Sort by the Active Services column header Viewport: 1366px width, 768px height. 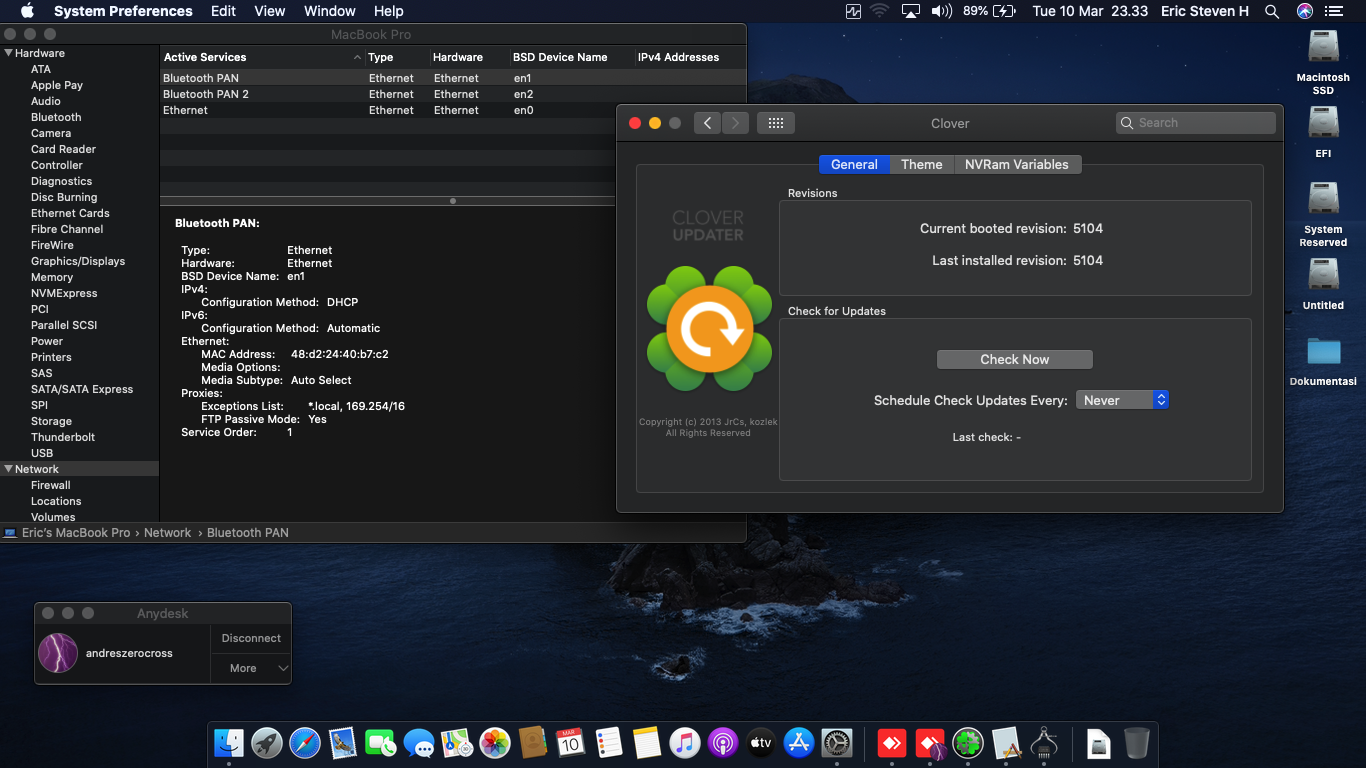point(262,57)
